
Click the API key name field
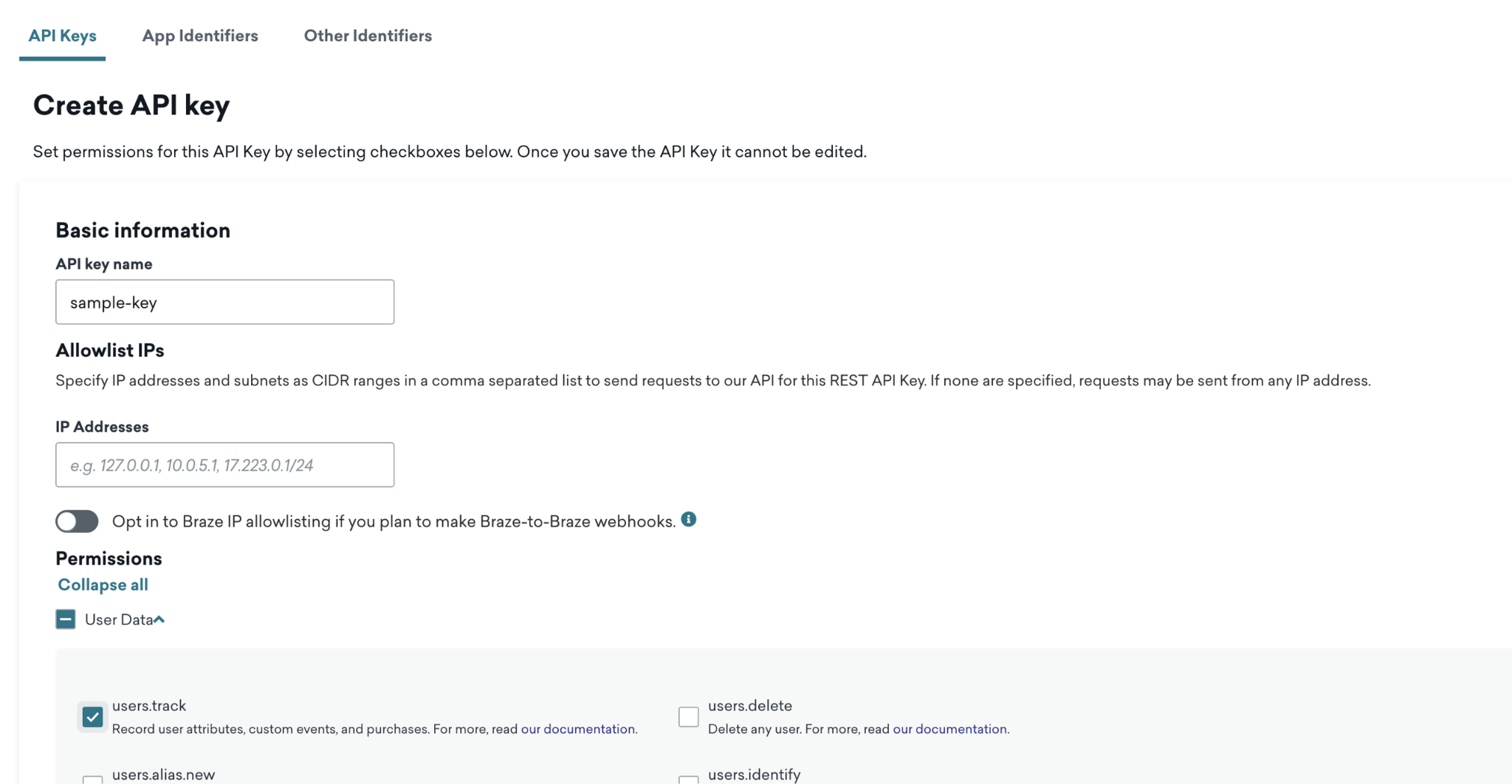224,302
